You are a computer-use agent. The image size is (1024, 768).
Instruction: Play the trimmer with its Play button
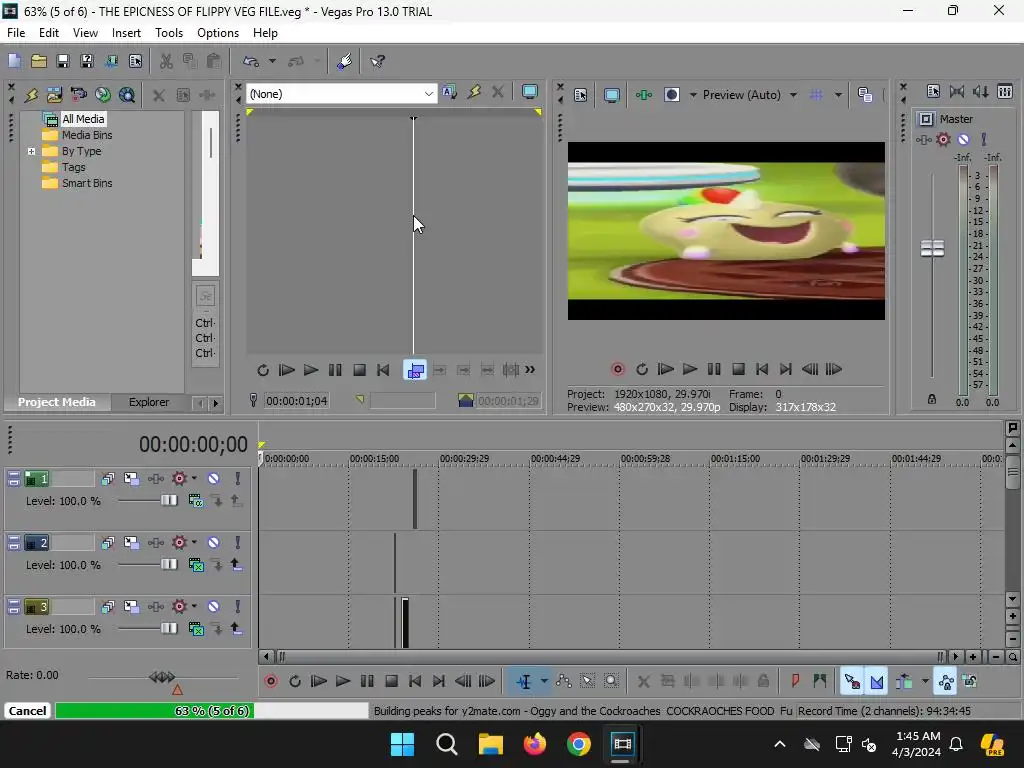point(311,370)
